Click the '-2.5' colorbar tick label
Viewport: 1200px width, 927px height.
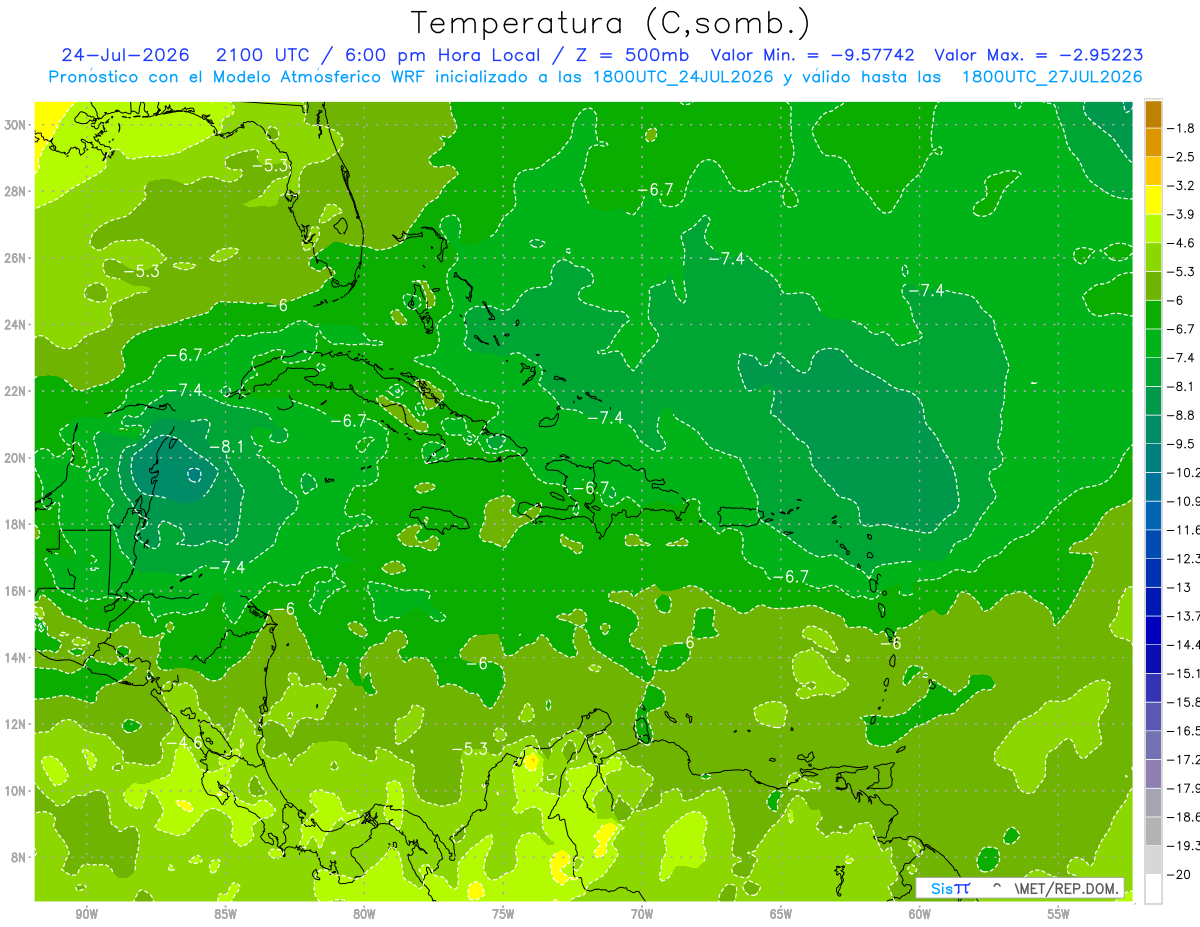click(1182, 157)
